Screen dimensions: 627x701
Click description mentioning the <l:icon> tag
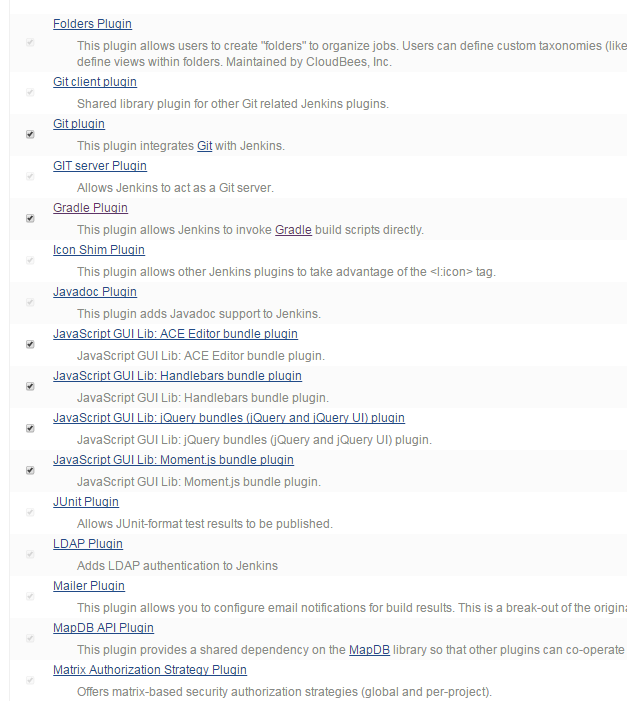click(286, 272)
